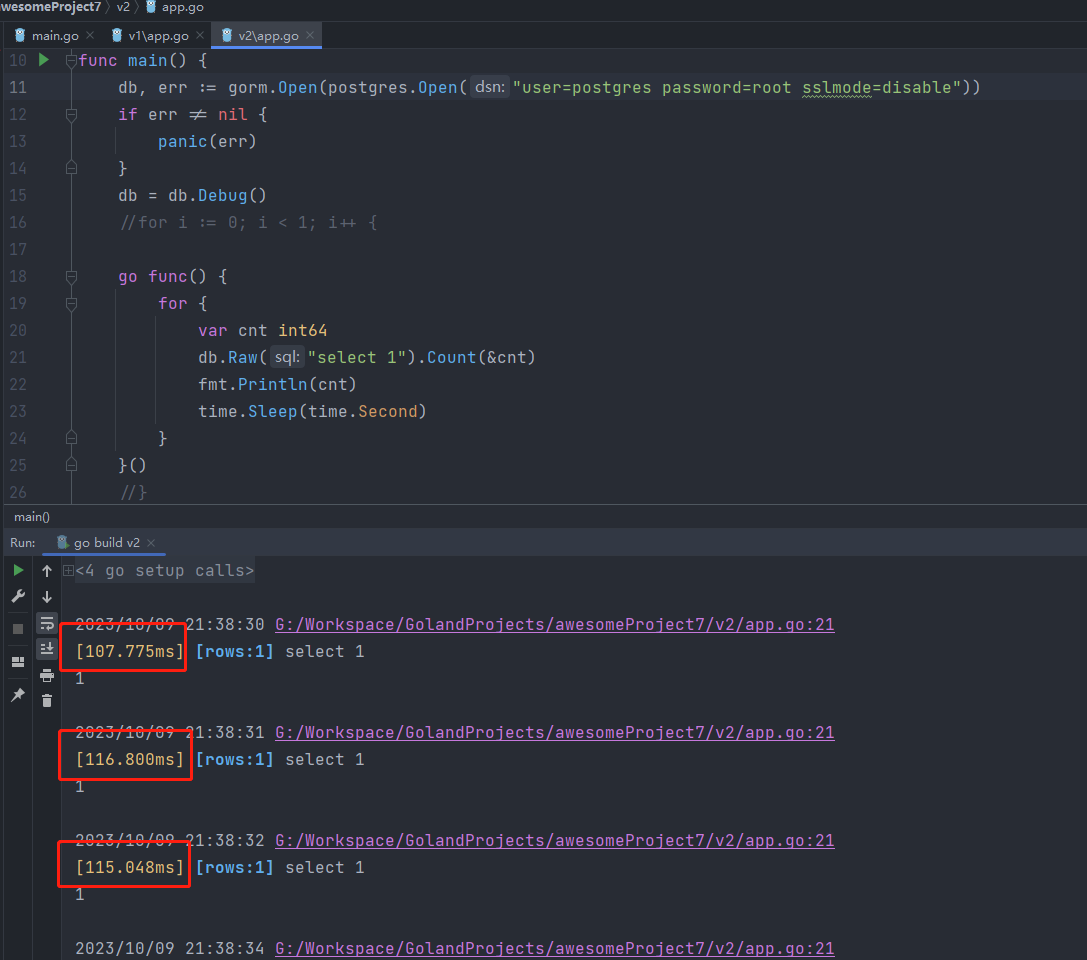The image size is (1087, 960).
Task: Stop the running process with the stop square
Action: 18,629
